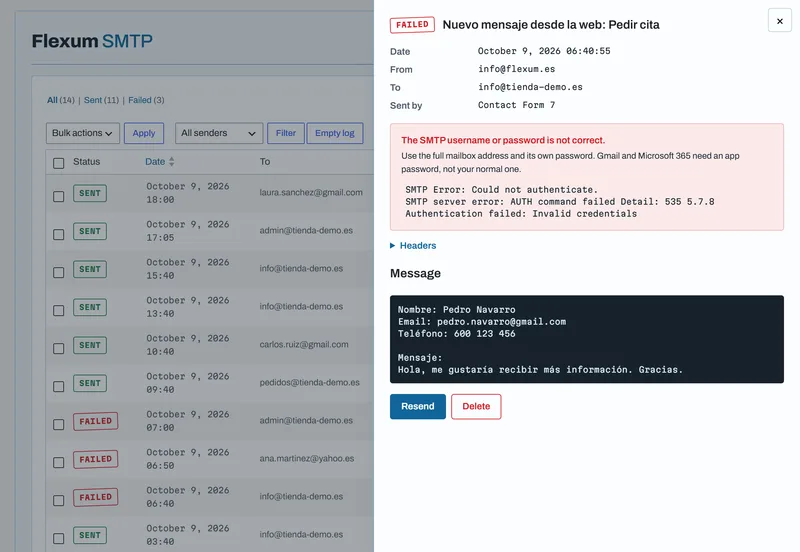Click the 'Contact Form 7' sent-by value
800x552 pixels.
click(x=516, y=105)
